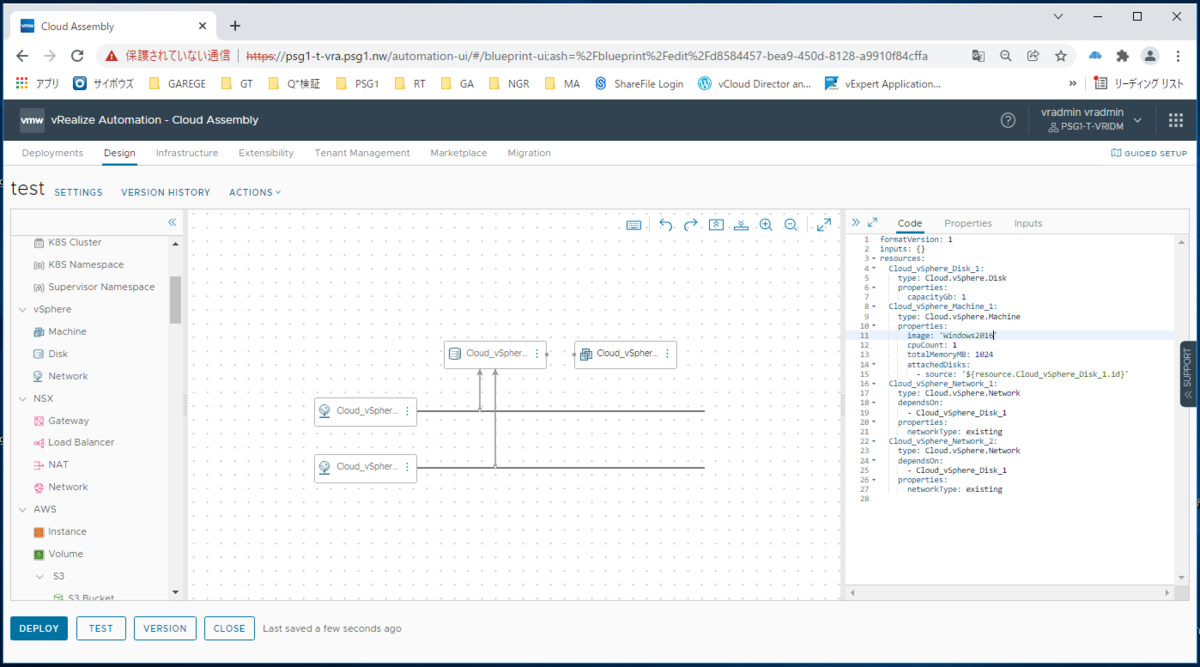Expand the canvas to full screen
1200x667 pixels.
(x=824, y=225)
